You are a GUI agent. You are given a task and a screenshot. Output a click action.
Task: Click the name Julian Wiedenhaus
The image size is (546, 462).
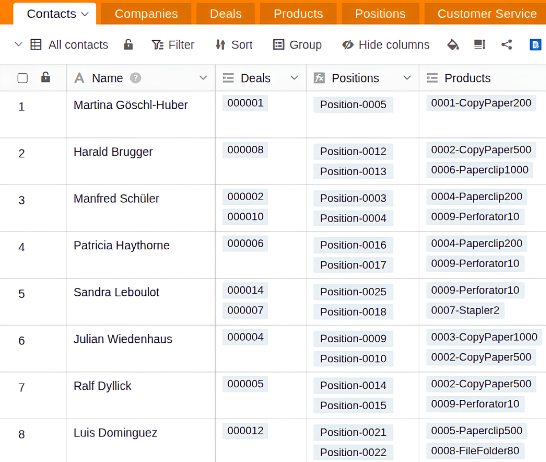coord(123,339)
